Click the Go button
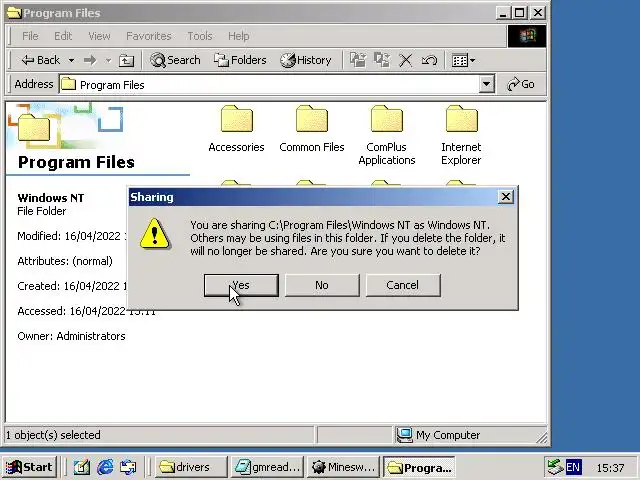 (521, 84)
